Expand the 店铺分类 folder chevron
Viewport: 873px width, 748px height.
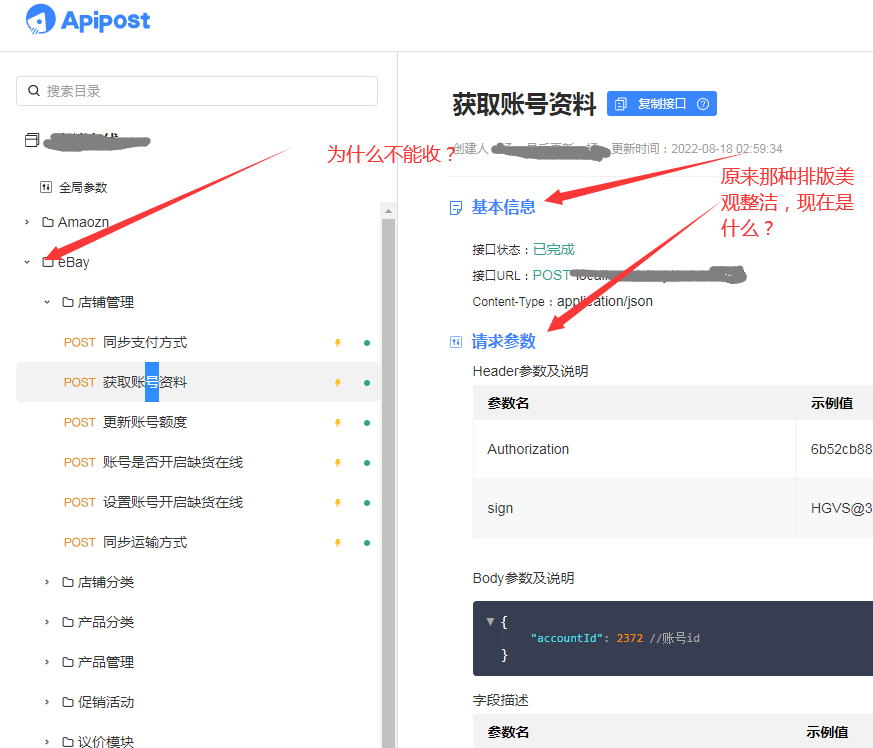(x=47, y=582)
